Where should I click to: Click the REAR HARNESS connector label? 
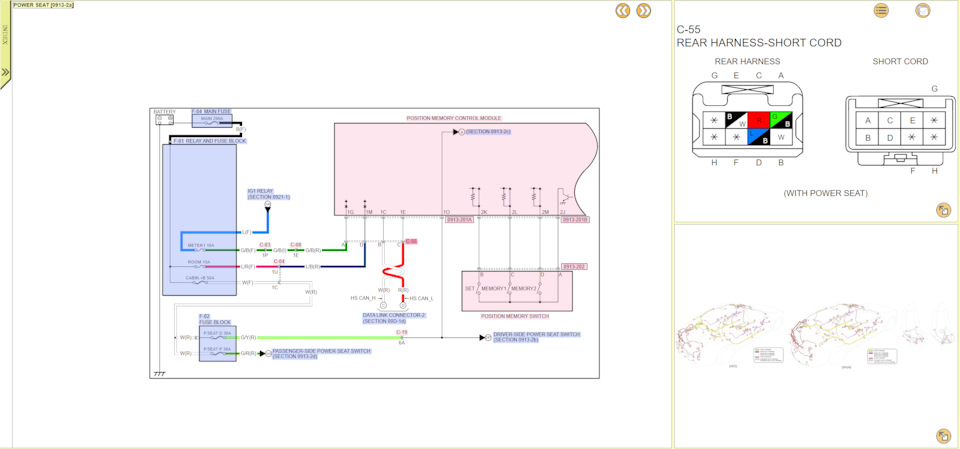point(748,61)
